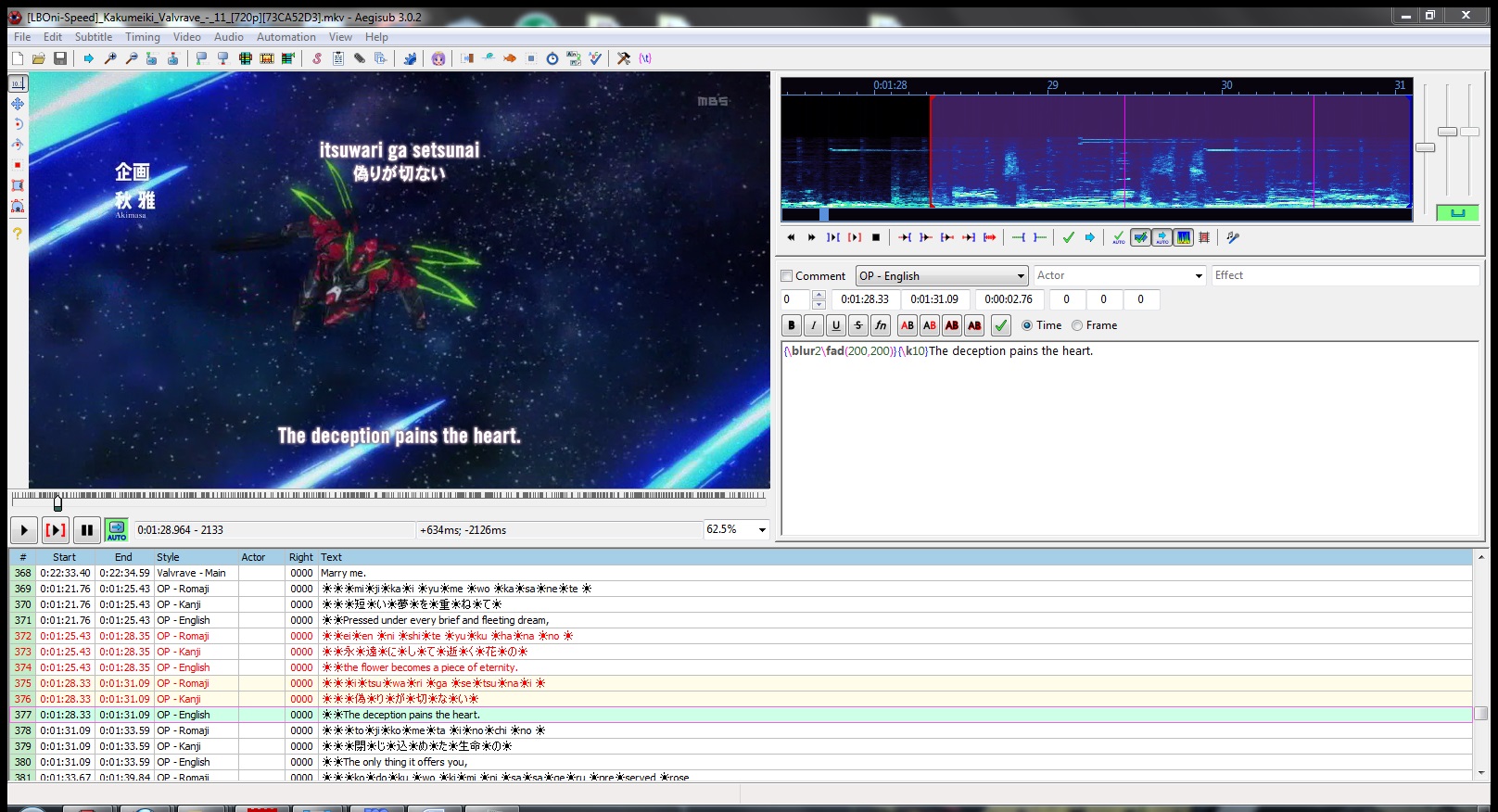Click the fn font face button
The height and width of the screenshot is (812, 1498).
click(x=881, y=325)
